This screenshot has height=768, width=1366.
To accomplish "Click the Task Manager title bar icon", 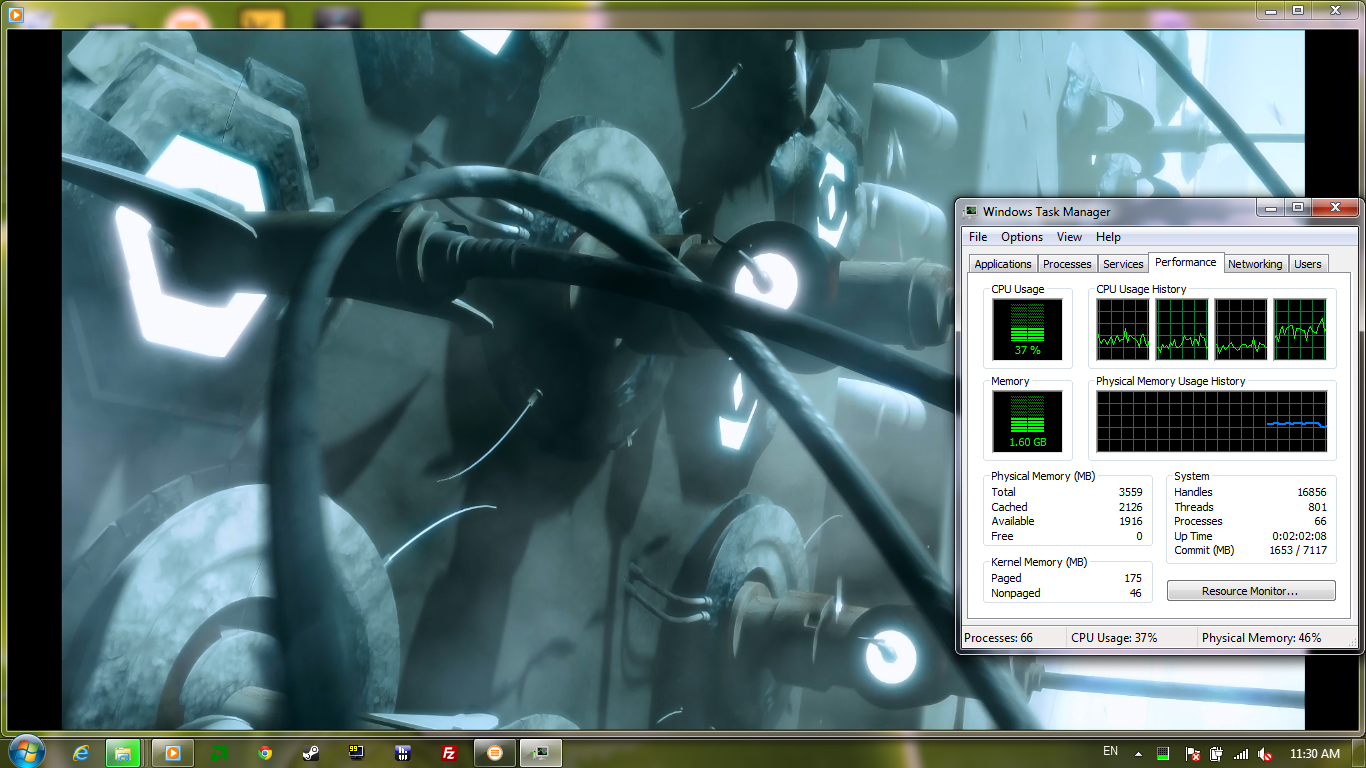I will click(970, 211).
